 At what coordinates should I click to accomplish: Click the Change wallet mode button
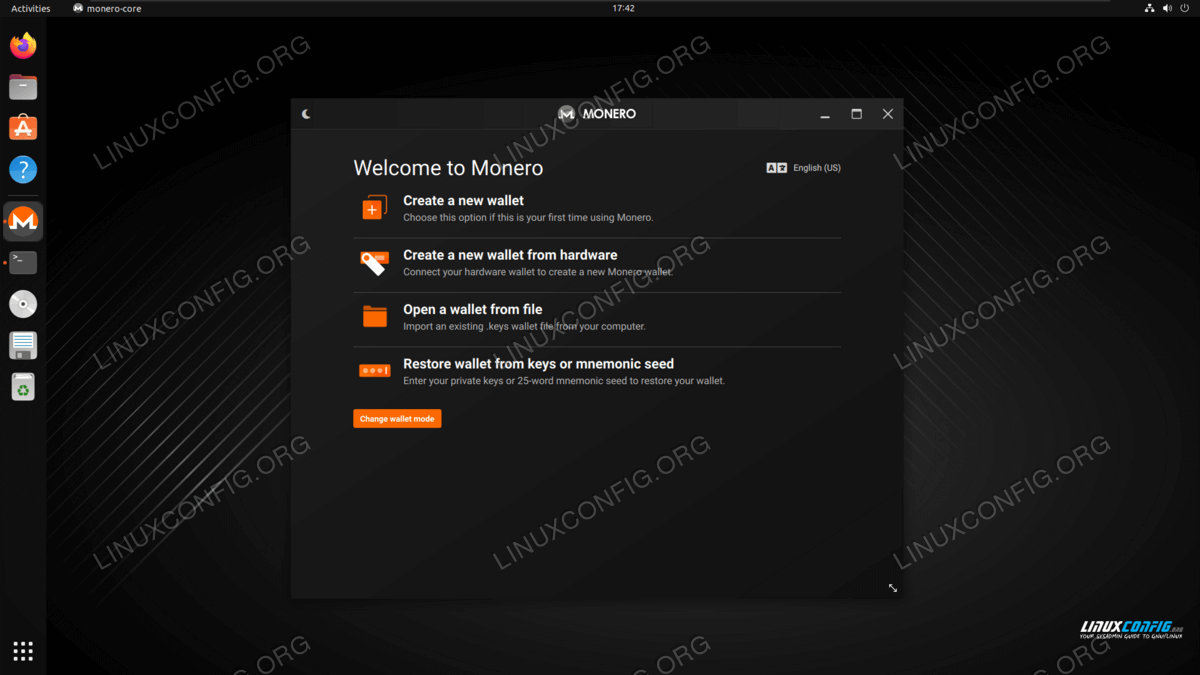397,419
